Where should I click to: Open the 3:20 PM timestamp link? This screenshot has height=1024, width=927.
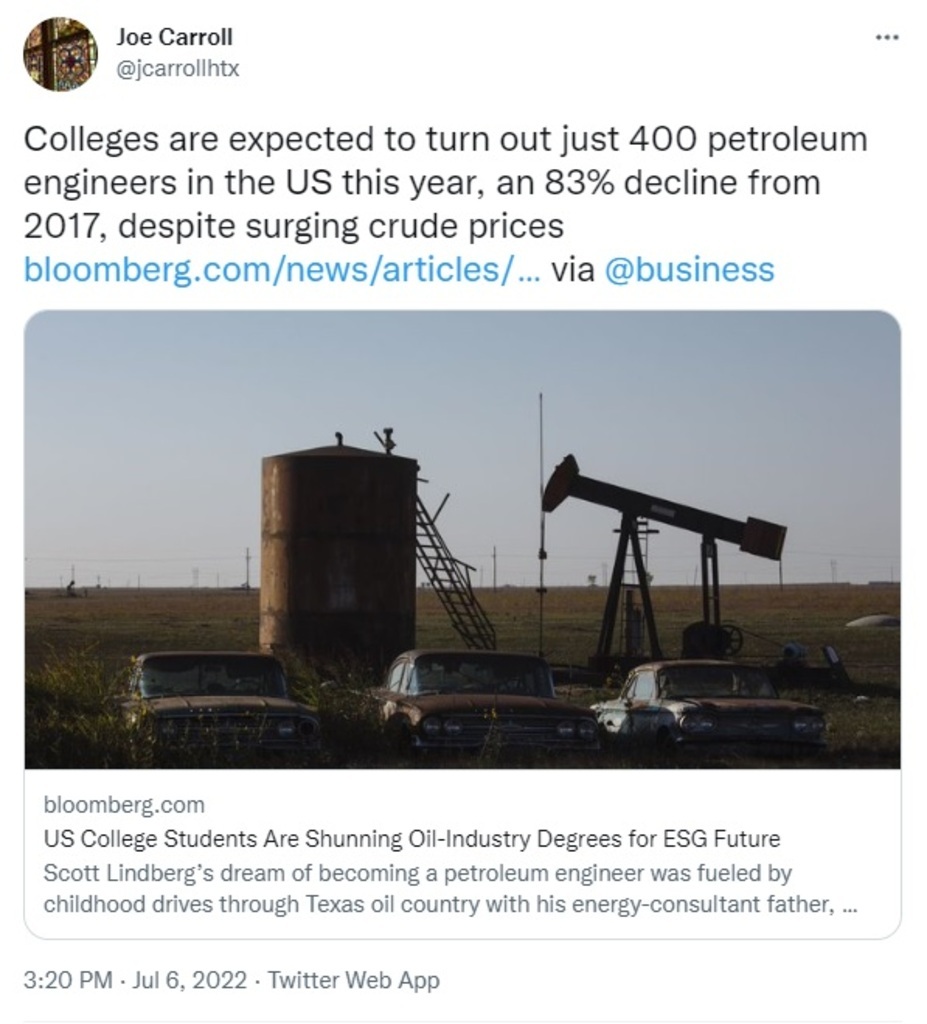click(66, 980)
